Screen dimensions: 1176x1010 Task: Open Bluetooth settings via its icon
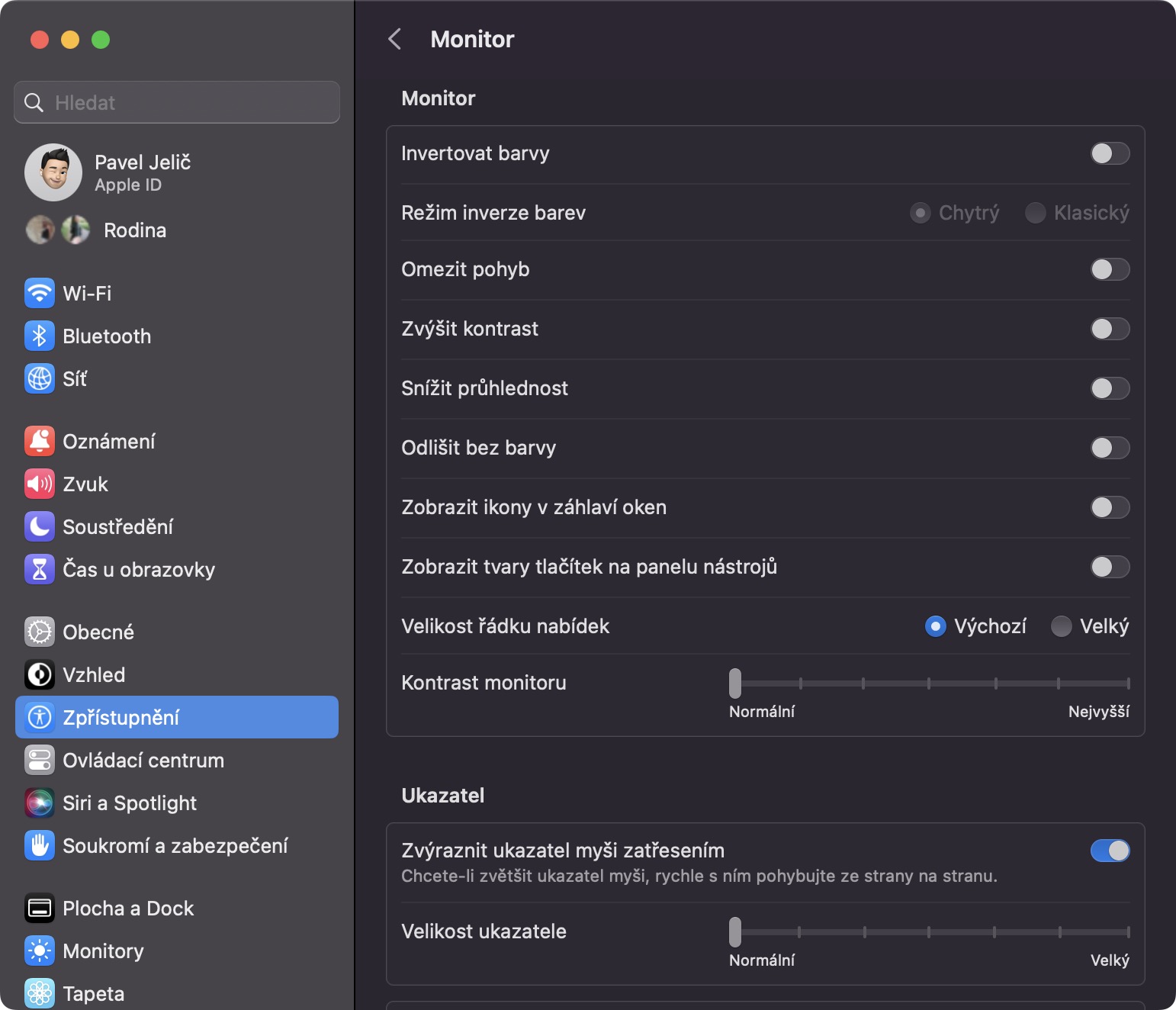(x=40, y=336)
